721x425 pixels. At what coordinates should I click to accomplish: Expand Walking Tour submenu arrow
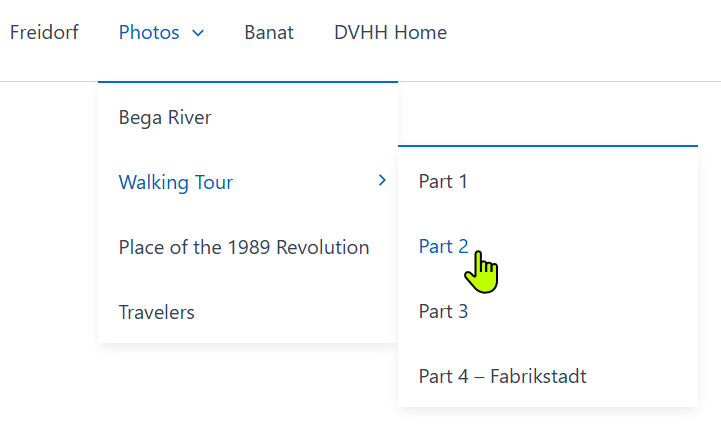tap(382, 181)
